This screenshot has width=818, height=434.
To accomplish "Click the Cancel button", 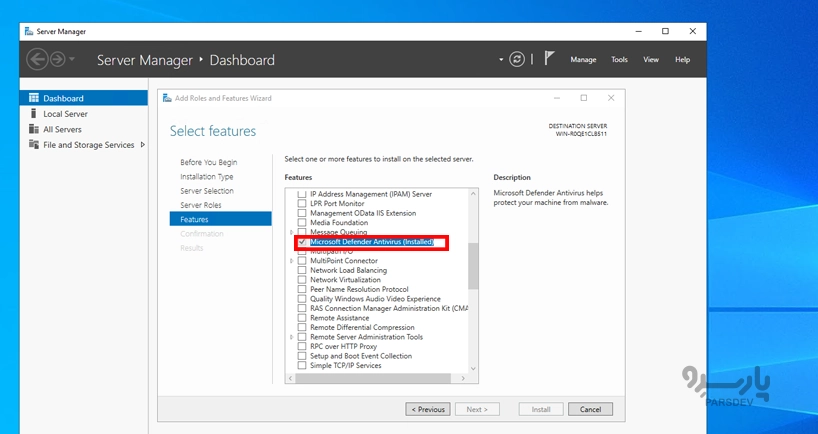I will pyautogui.click(x=590, y=409).
